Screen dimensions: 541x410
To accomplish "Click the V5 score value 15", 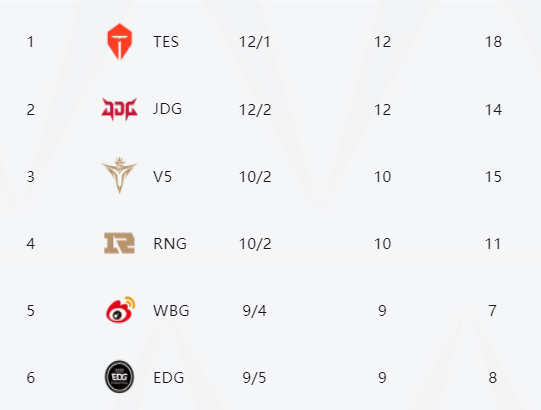I will point(493,177).
